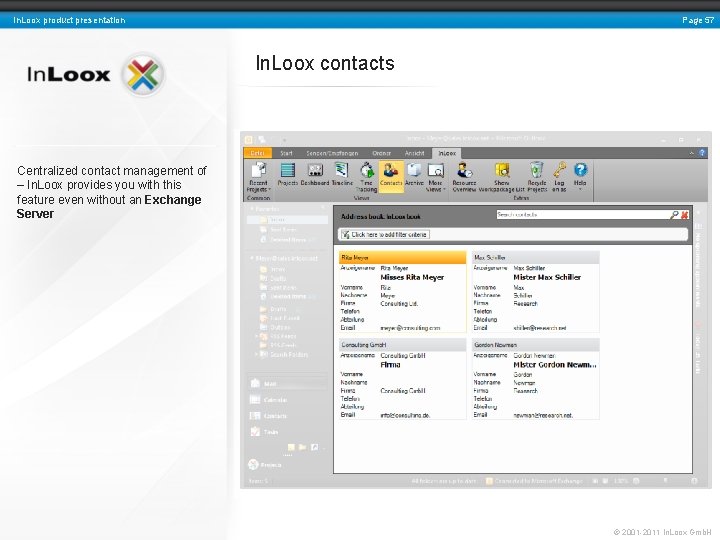
Task: Select the InLoox ribbon tab
Action: coord(447,153)
